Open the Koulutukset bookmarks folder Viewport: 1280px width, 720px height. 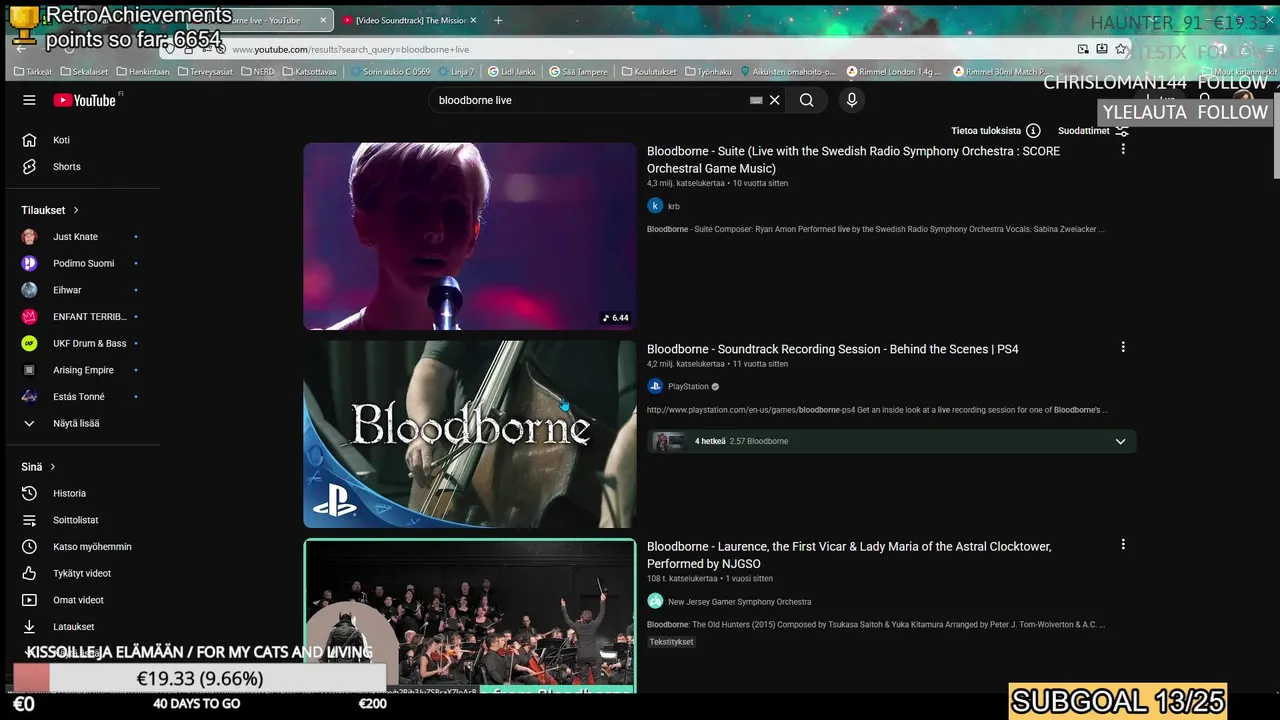(649, 72)
